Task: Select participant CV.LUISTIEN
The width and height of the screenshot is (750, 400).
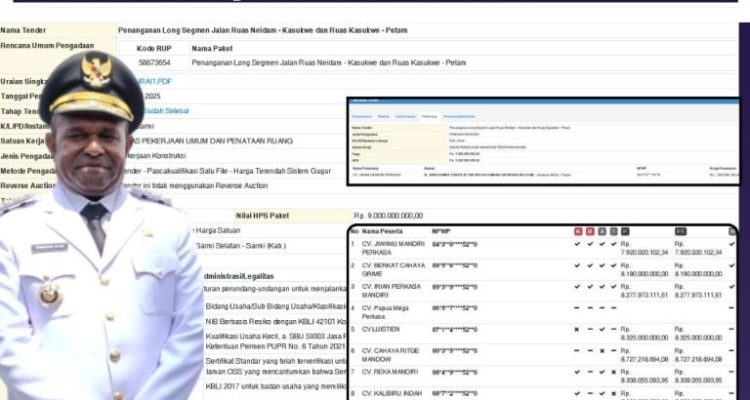Action: pyautogui.click(x=380, y=330)
